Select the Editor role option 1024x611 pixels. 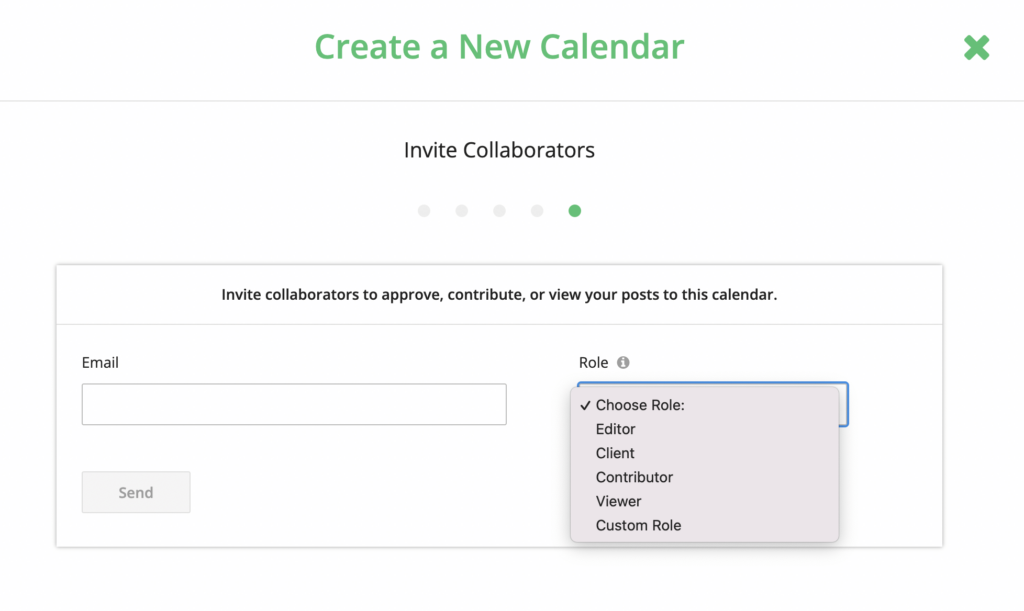[615, 429]
